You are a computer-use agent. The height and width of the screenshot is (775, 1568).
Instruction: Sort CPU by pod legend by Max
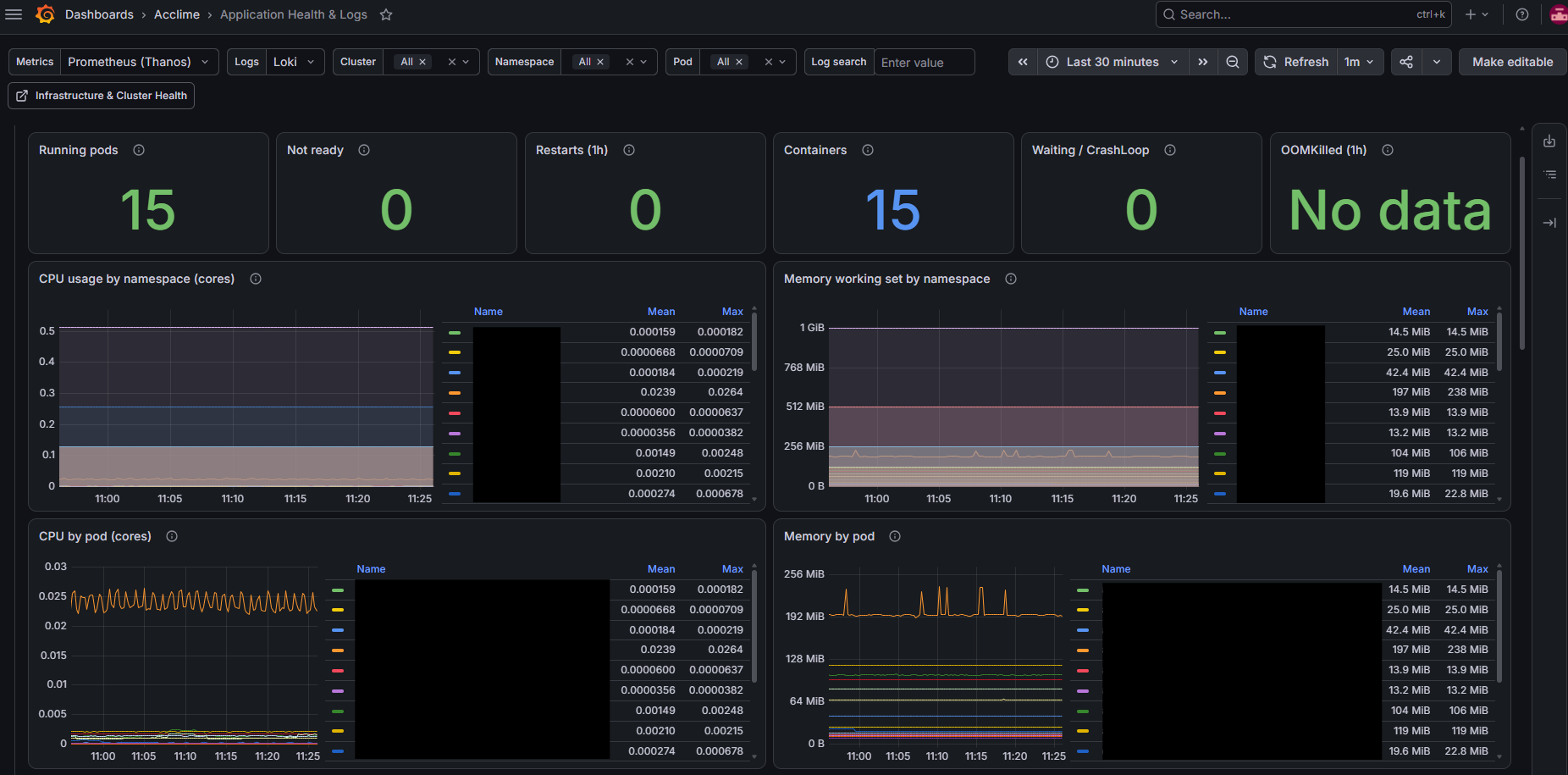[732, 569]
